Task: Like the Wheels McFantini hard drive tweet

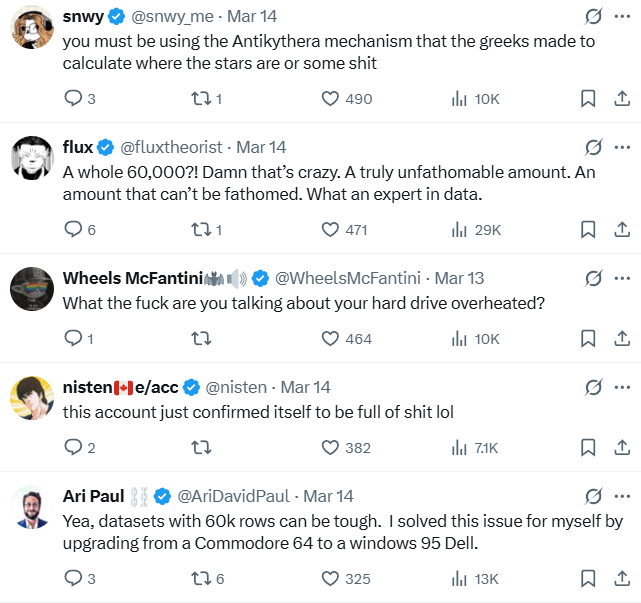Action: (x=330, y=339)
